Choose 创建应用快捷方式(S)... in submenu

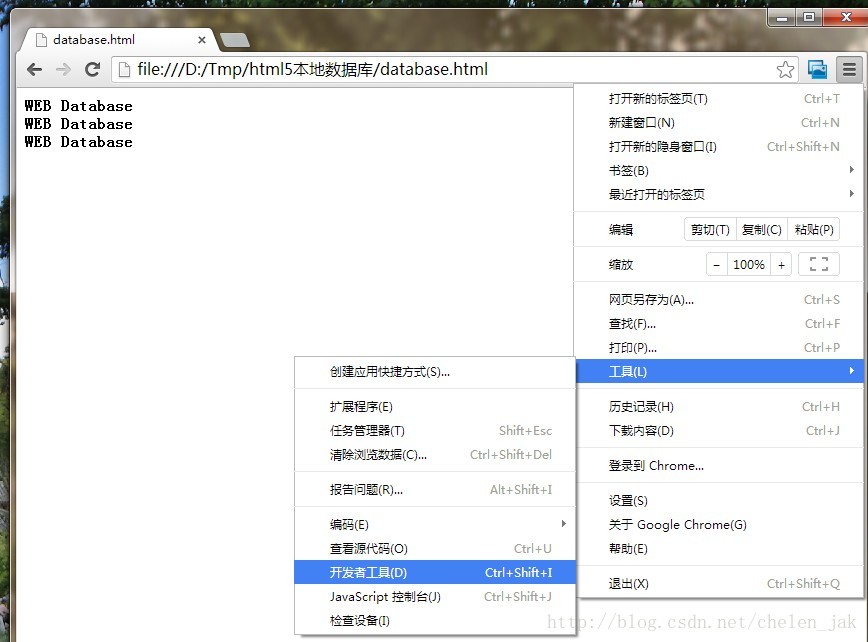pos(435,372)
